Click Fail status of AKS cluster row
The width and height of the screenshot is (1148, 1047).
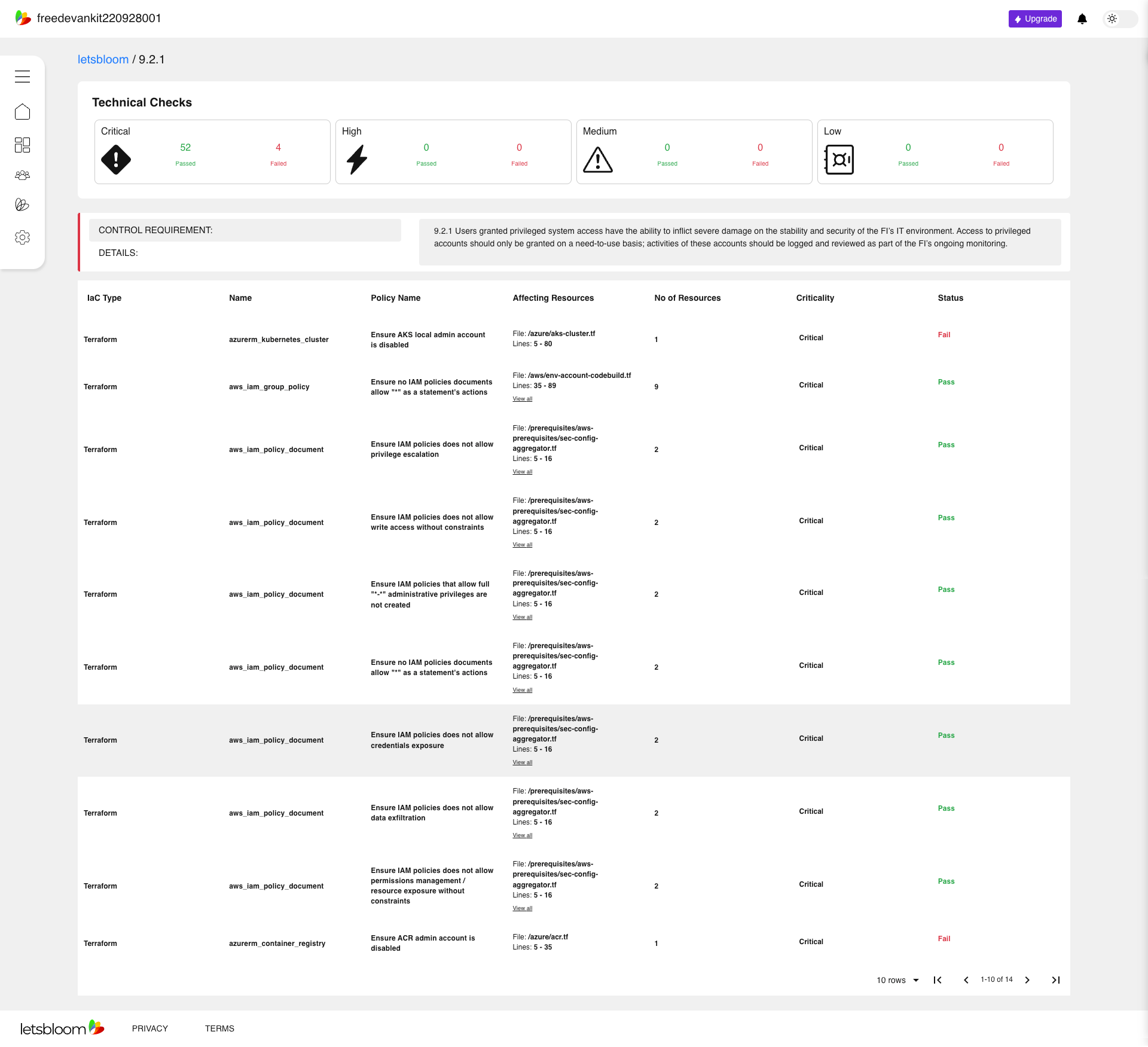[x=944, y=335]
